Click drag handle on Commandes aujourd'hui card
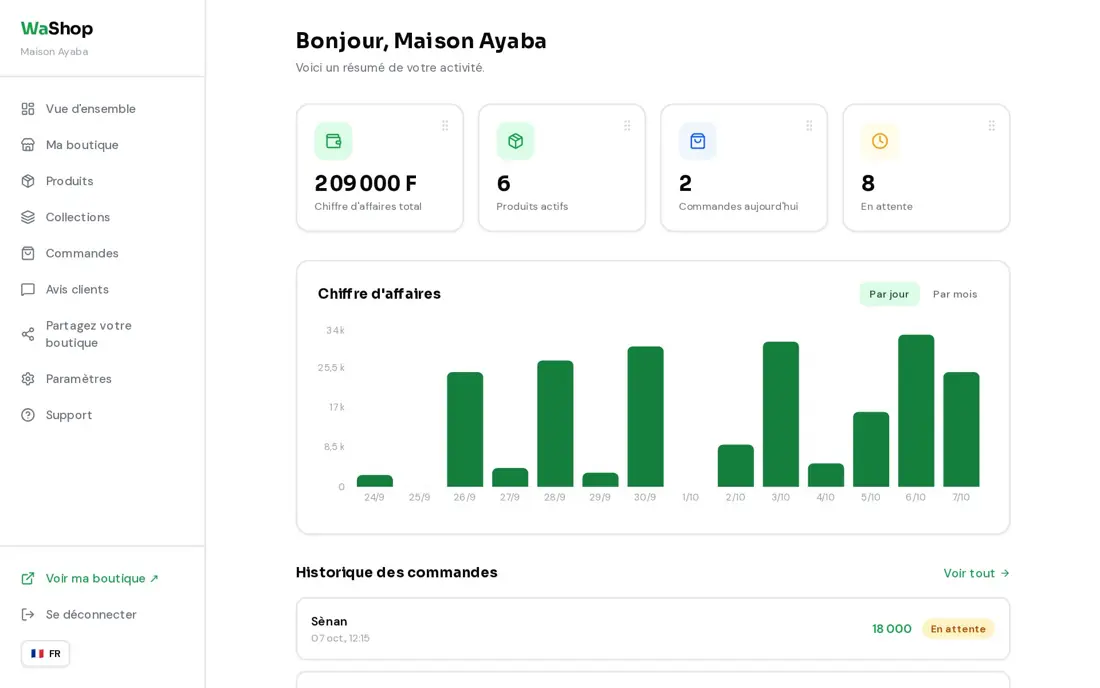Viewport: 1100px width, 688px height. pyautogui.click(x=809, y=126)
